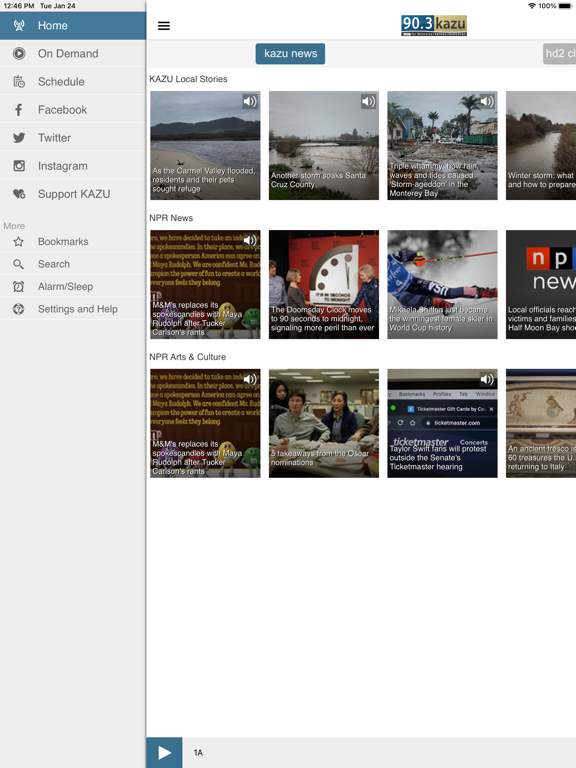Open the On Demand menu item

coord(73,53)
